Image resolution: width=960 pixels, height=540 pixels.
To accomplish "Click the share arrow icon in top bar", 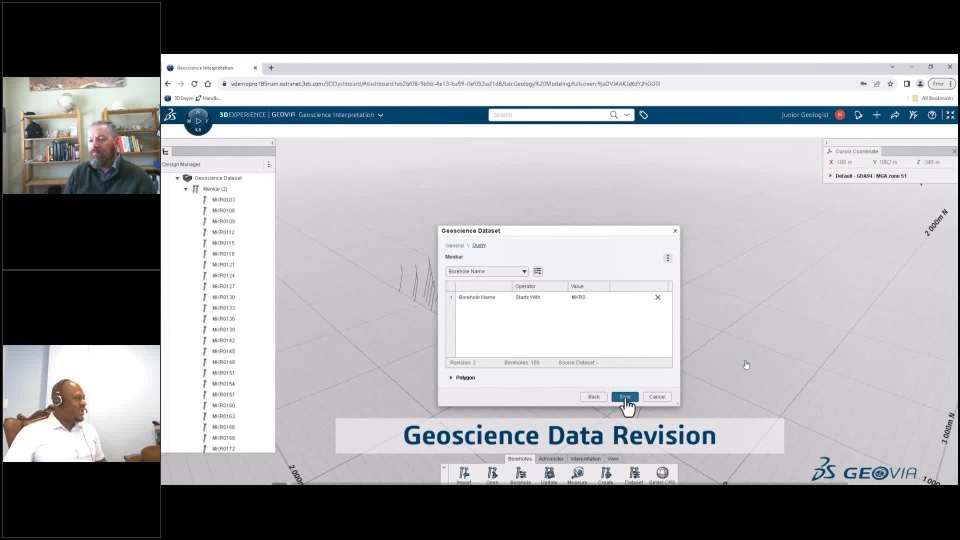I will 895,114.
